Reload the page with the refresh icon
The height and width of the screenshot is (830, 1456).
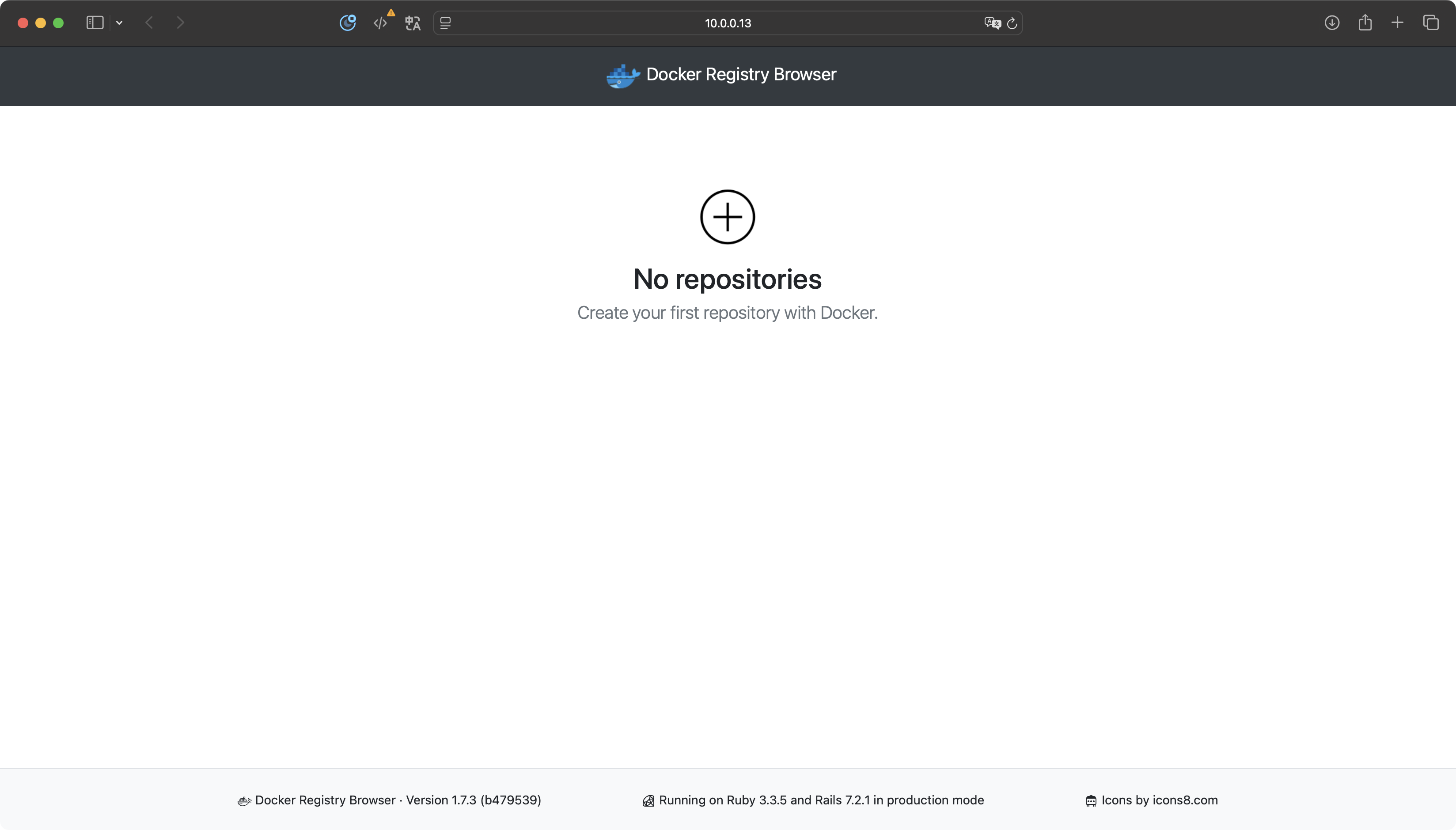(x=1012, y=23)
